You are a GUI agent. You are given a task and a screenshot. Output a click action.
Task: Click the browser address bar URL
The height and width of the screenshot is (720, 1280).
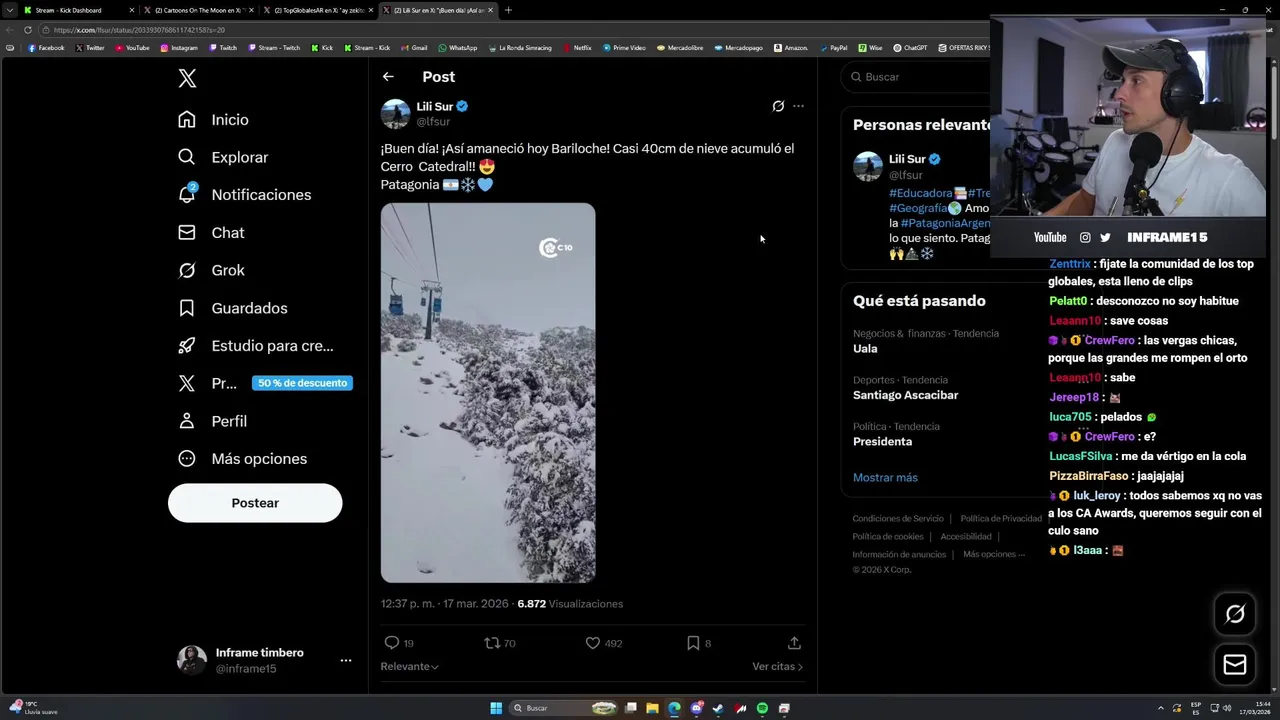[139, 30]
